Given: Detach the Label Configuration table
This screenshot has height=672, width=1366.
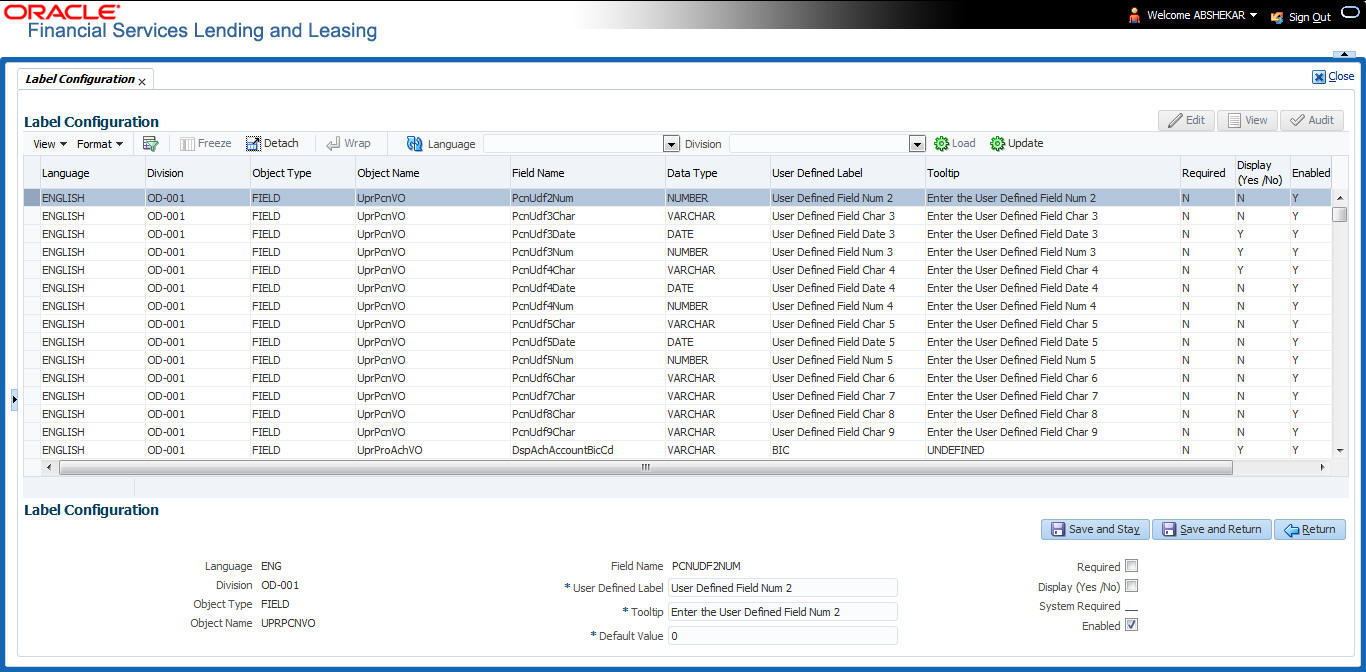Looking at the screenshot, I should coord(272,144).
